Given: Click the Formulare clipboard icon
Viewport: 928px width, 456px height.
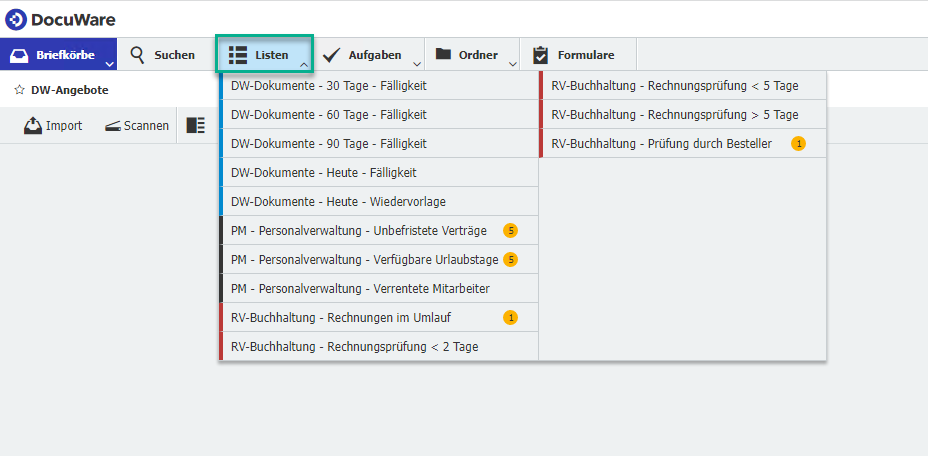Looking at the screenshot, I should tap(540, 54).
